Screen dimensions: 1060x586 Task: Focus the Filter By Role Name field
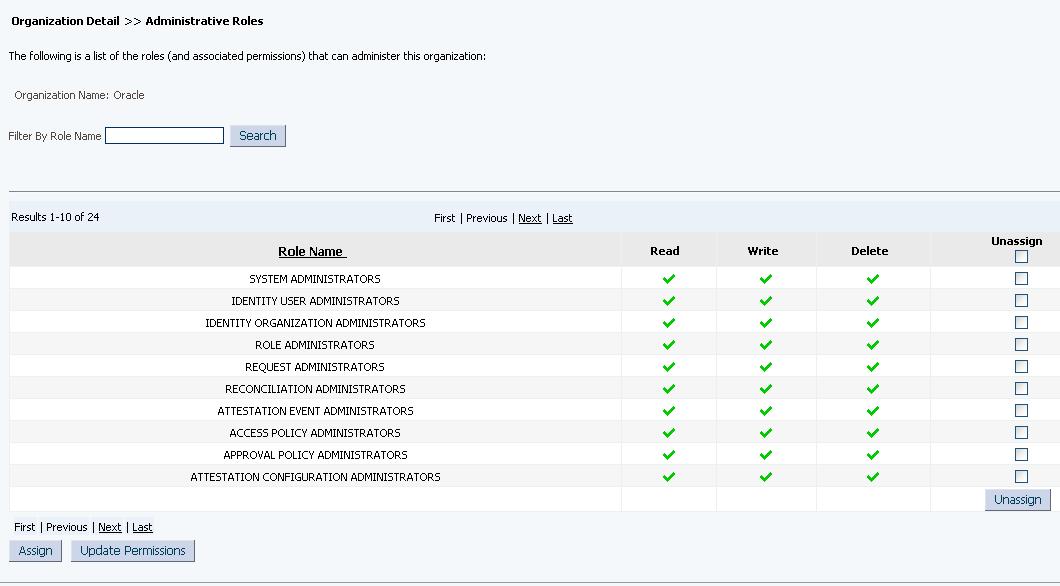pos(164,136)
